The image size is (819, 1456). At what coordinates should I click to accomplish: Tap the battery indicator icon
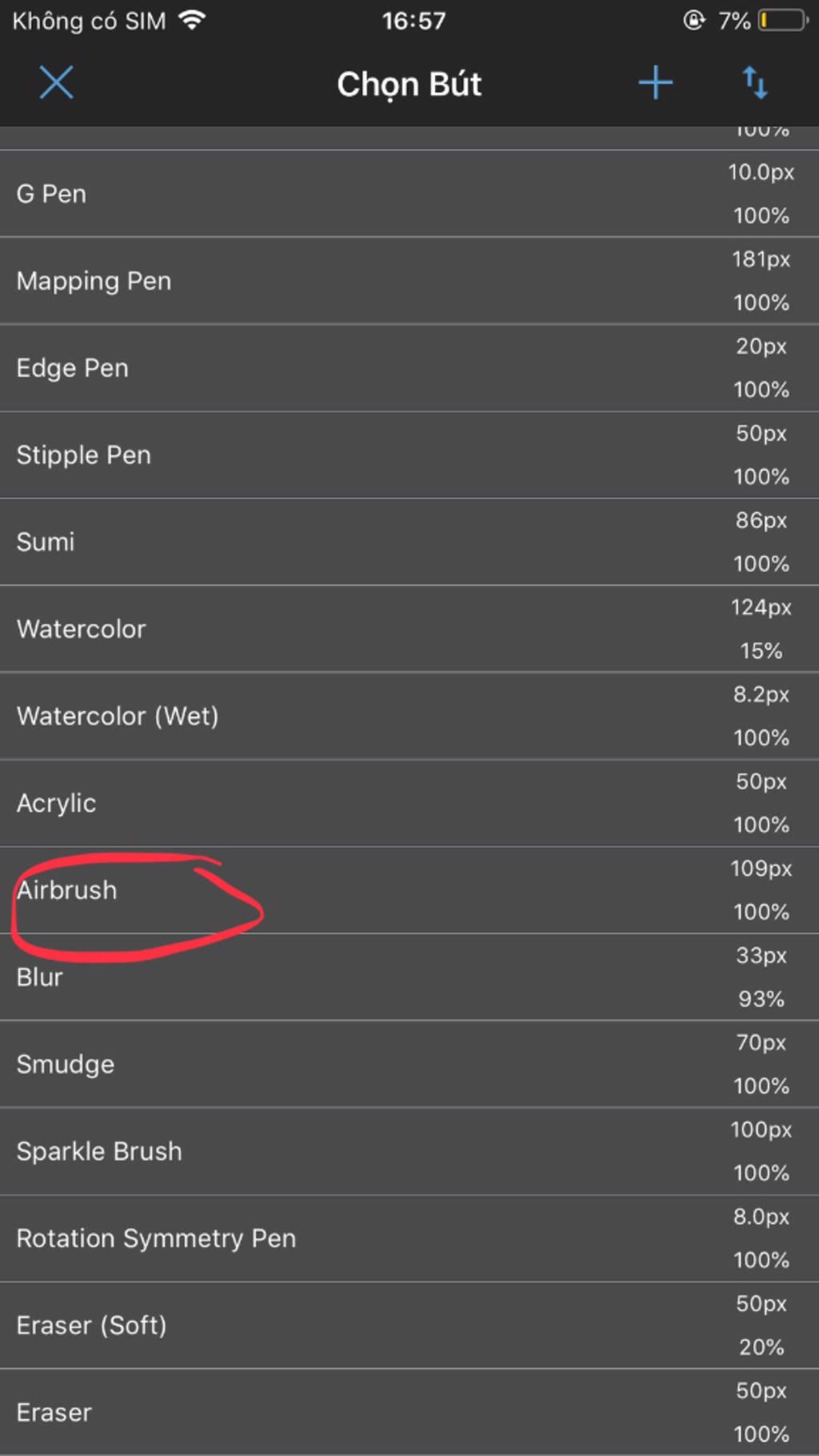point(783,20)
